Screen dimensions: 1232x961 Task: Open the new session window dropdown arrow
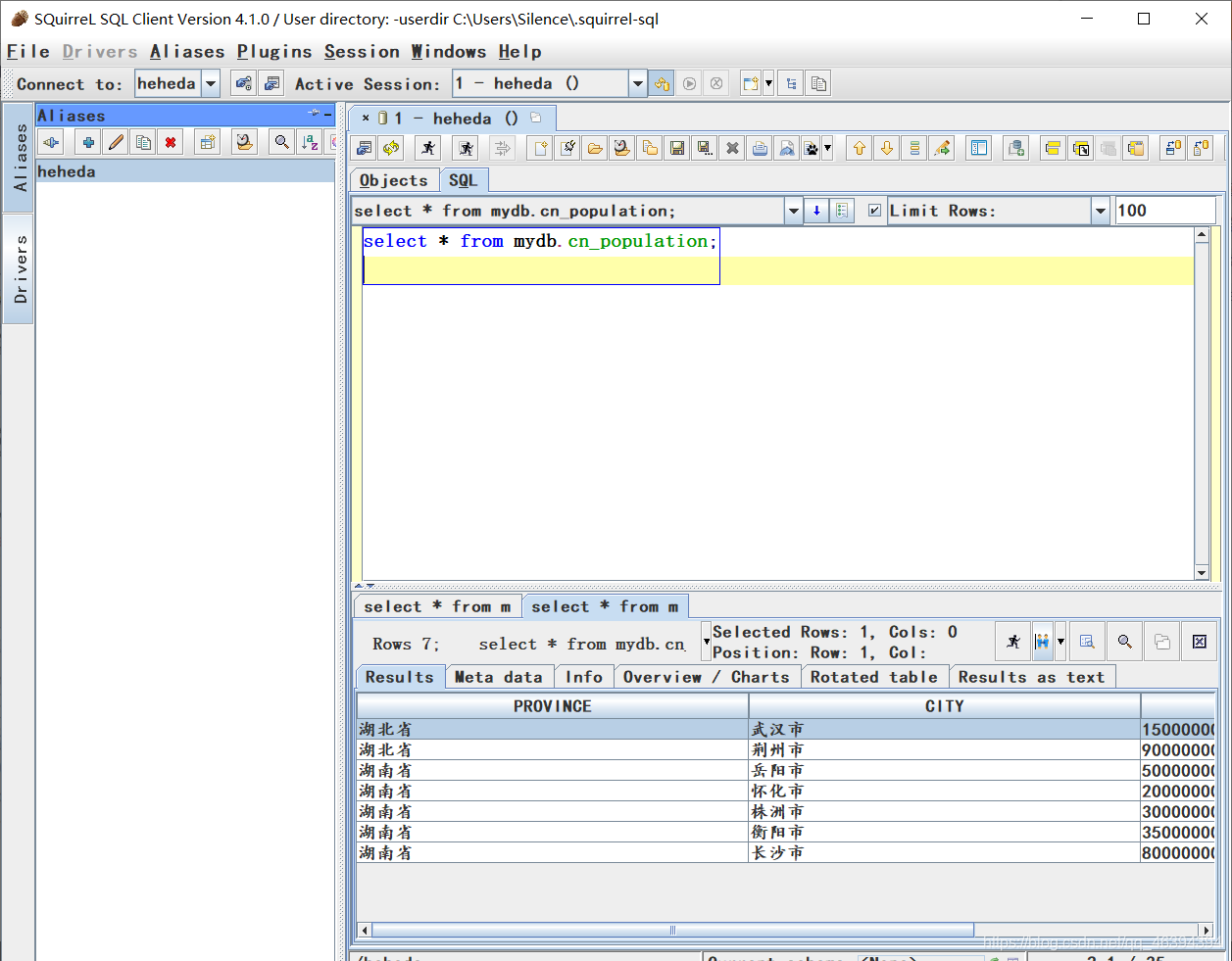pos(768,83)
